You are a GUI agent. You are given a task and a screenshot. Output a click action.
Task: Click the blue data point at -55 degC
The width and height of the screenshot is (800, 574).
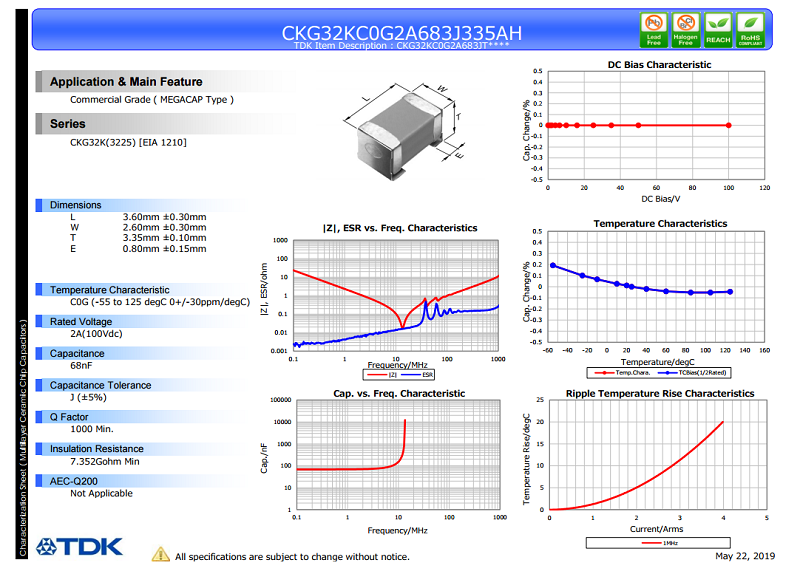[x=553, y=265]
